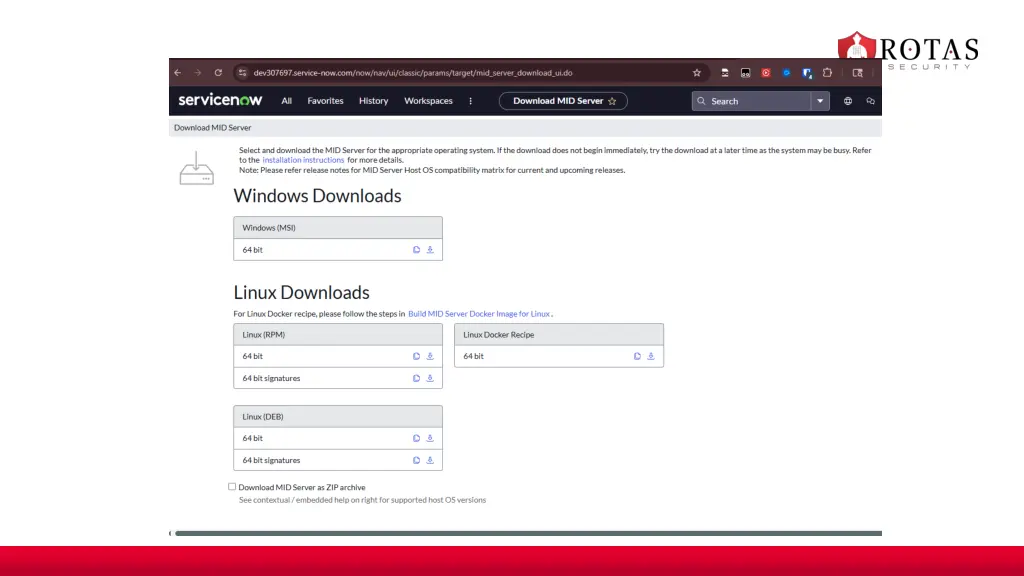The height and width of the screenshot is (576, 1024).
Task: Click the Download MID Server title pill
Action: [x=563, y=101]
